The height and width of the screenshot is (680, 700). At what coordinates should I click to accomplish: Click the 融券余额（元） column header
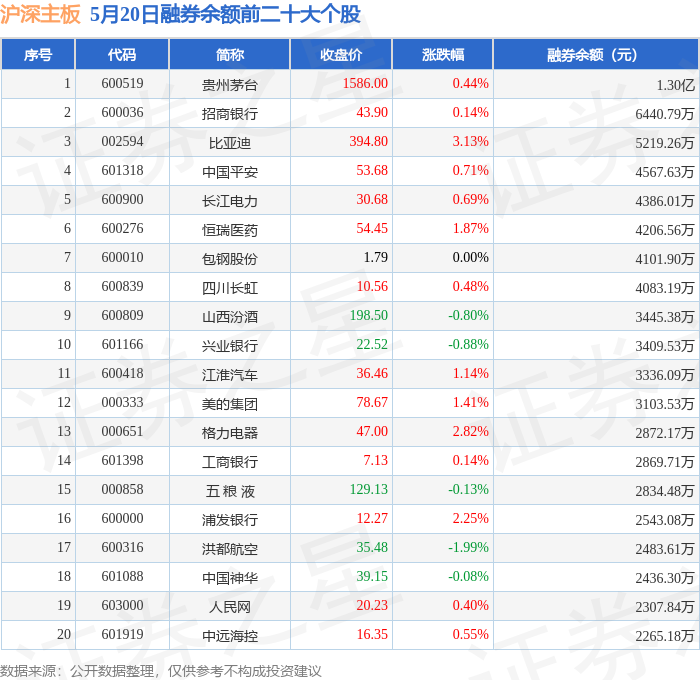pyautogui.click(x=596, y=54)
